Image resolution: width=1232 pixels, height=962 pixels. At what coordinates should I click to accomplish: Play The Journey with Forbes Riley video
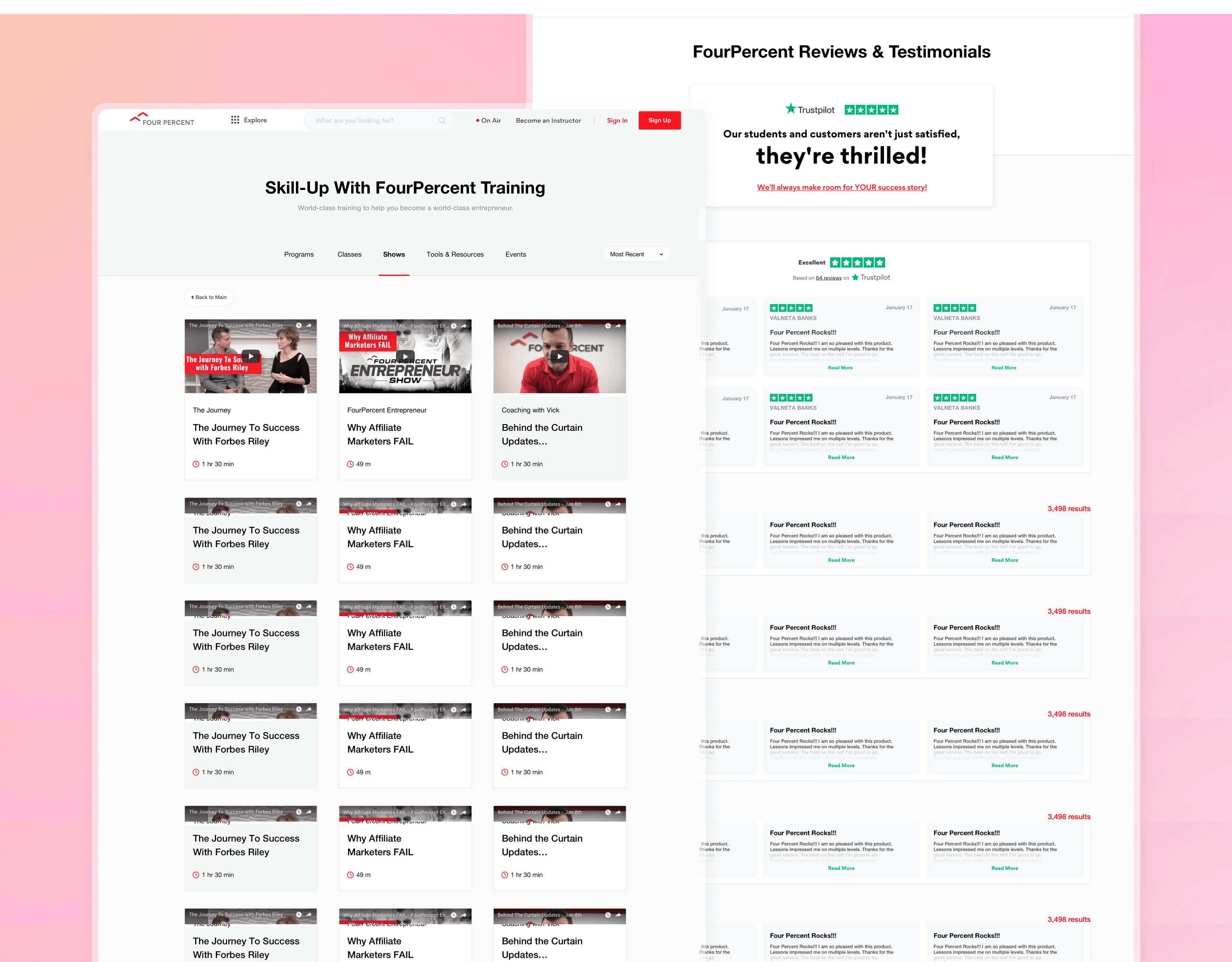[x=251, y=356]
